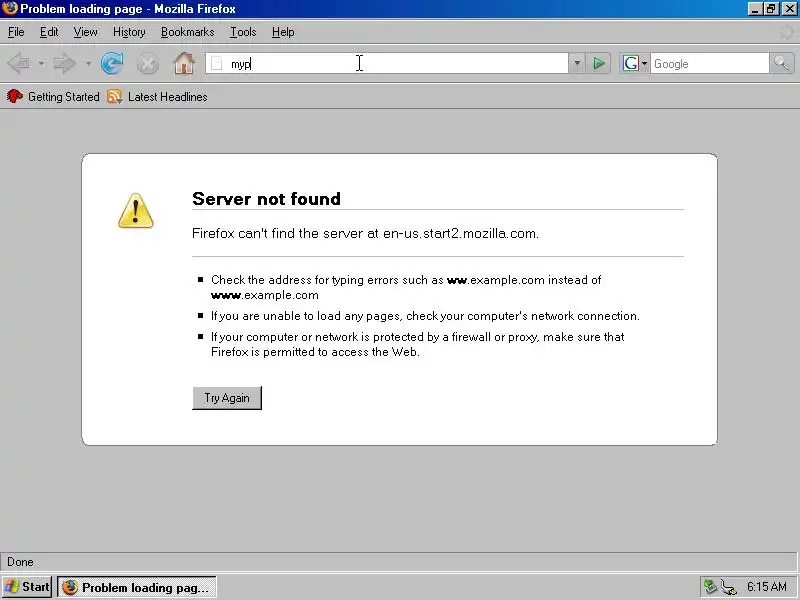
Task: Click the Server not found heading
Action: tap(266, 199)
